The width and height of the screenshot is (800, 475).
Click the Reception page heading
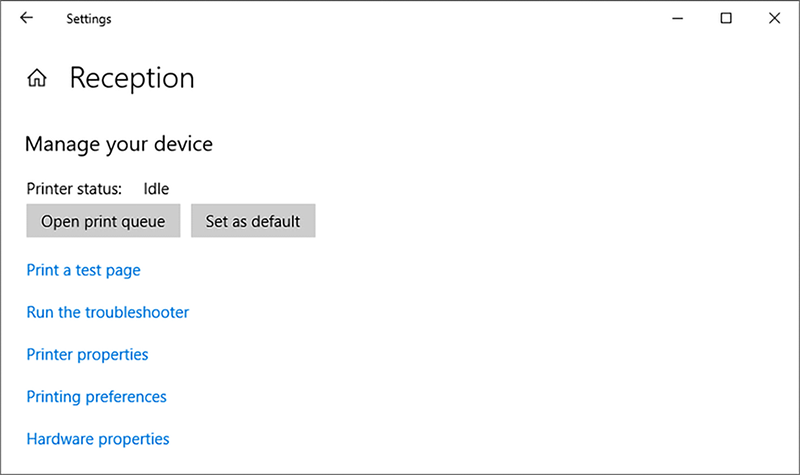tap(131, 78)
